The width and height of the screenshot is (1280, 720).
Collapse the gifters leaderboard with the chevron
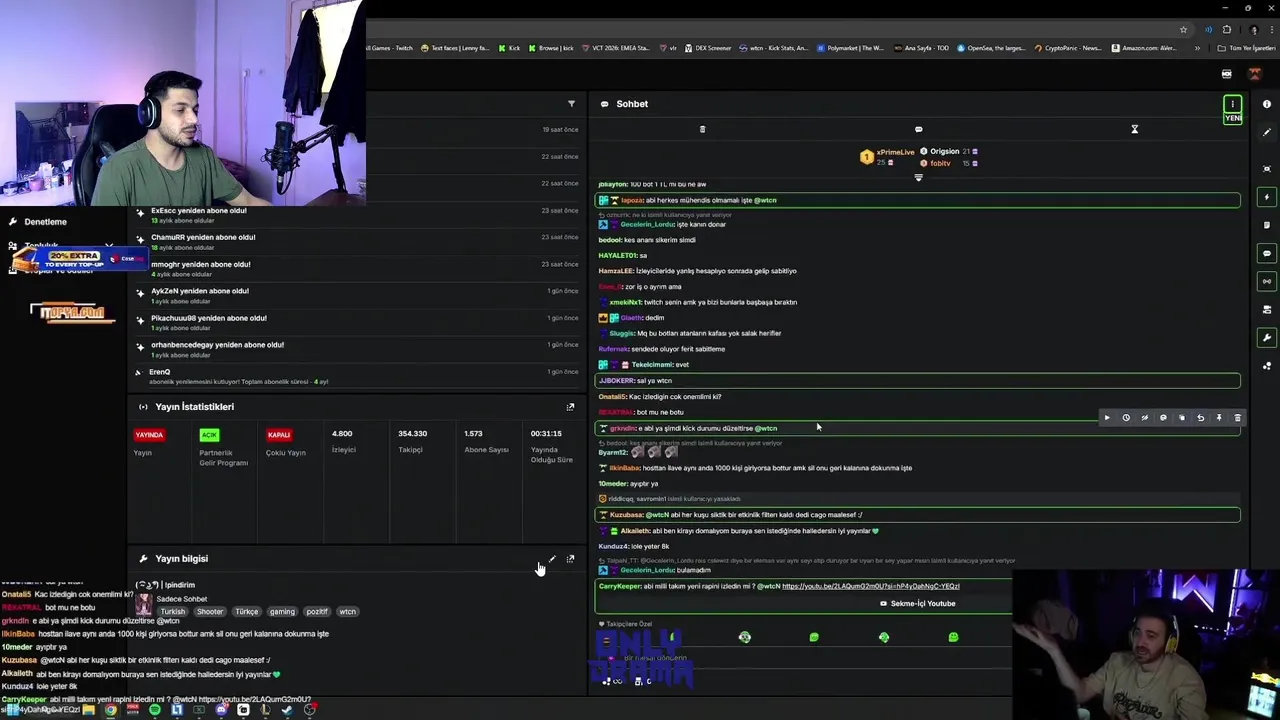(918, 177)
